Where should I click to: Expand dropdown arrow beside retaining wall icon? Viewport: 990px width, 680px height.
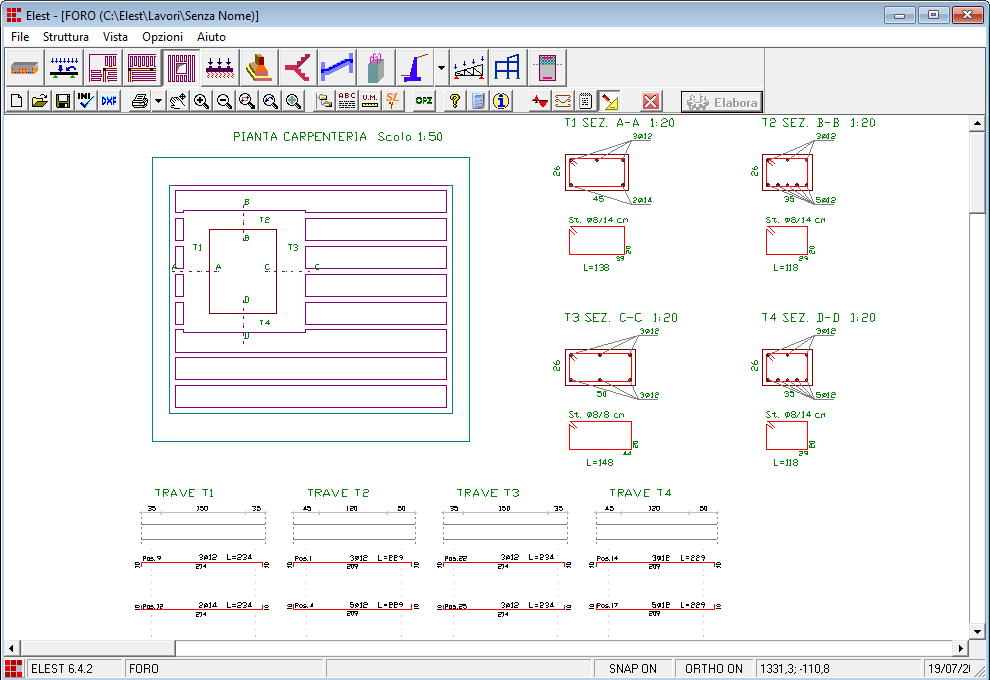[x=442, y=68]
